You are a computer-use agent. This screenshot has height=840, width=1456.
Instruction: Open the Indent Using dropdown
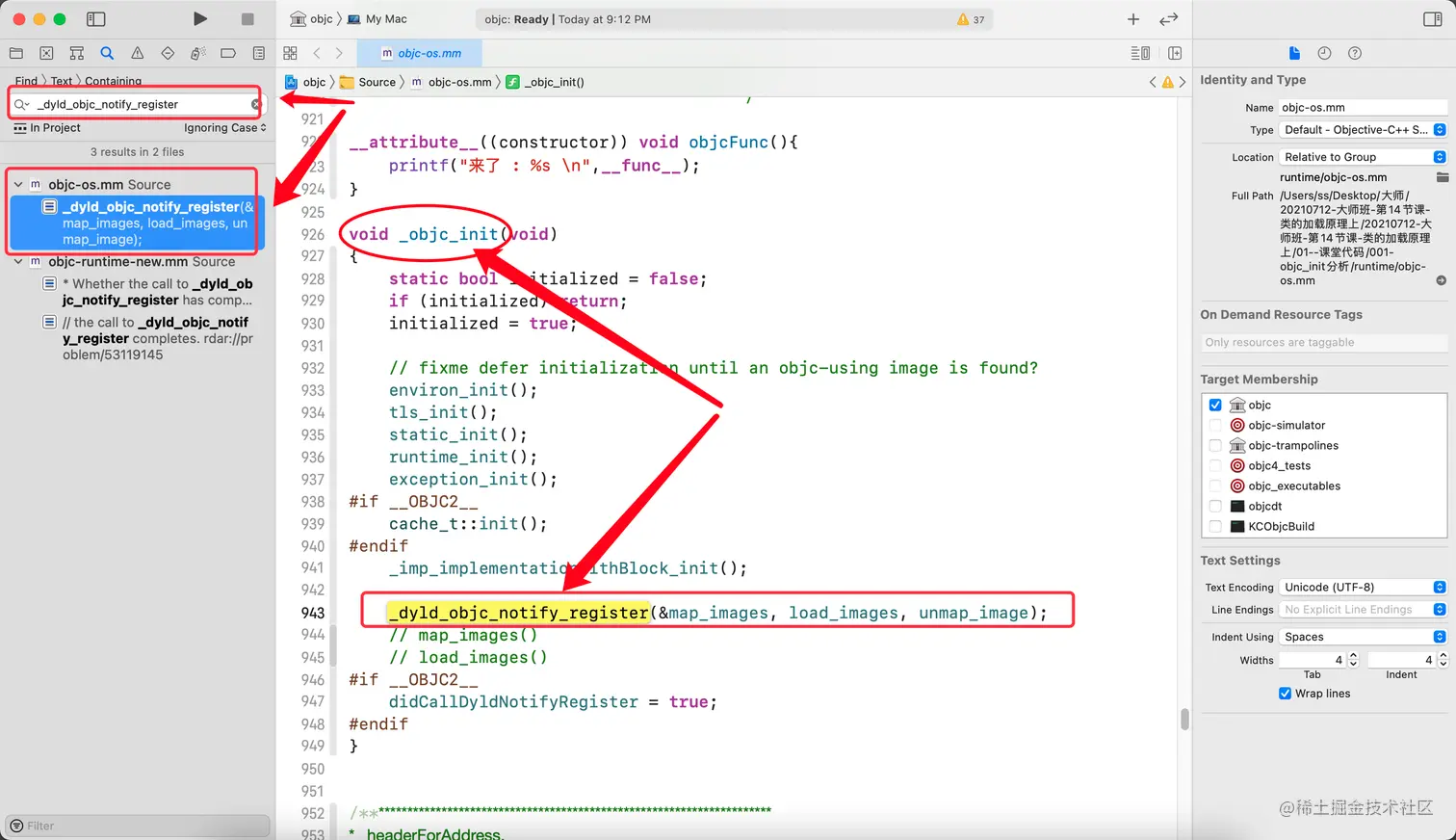click(x=1363, y=637)
